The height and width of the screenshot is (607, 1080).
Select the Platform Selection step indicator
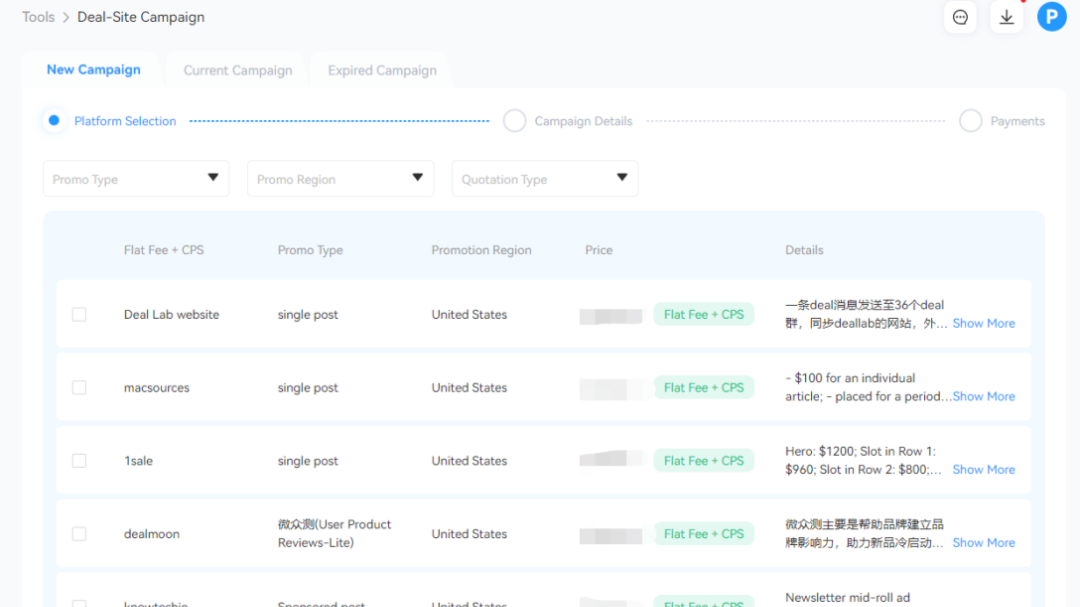[x=54, y=121]
